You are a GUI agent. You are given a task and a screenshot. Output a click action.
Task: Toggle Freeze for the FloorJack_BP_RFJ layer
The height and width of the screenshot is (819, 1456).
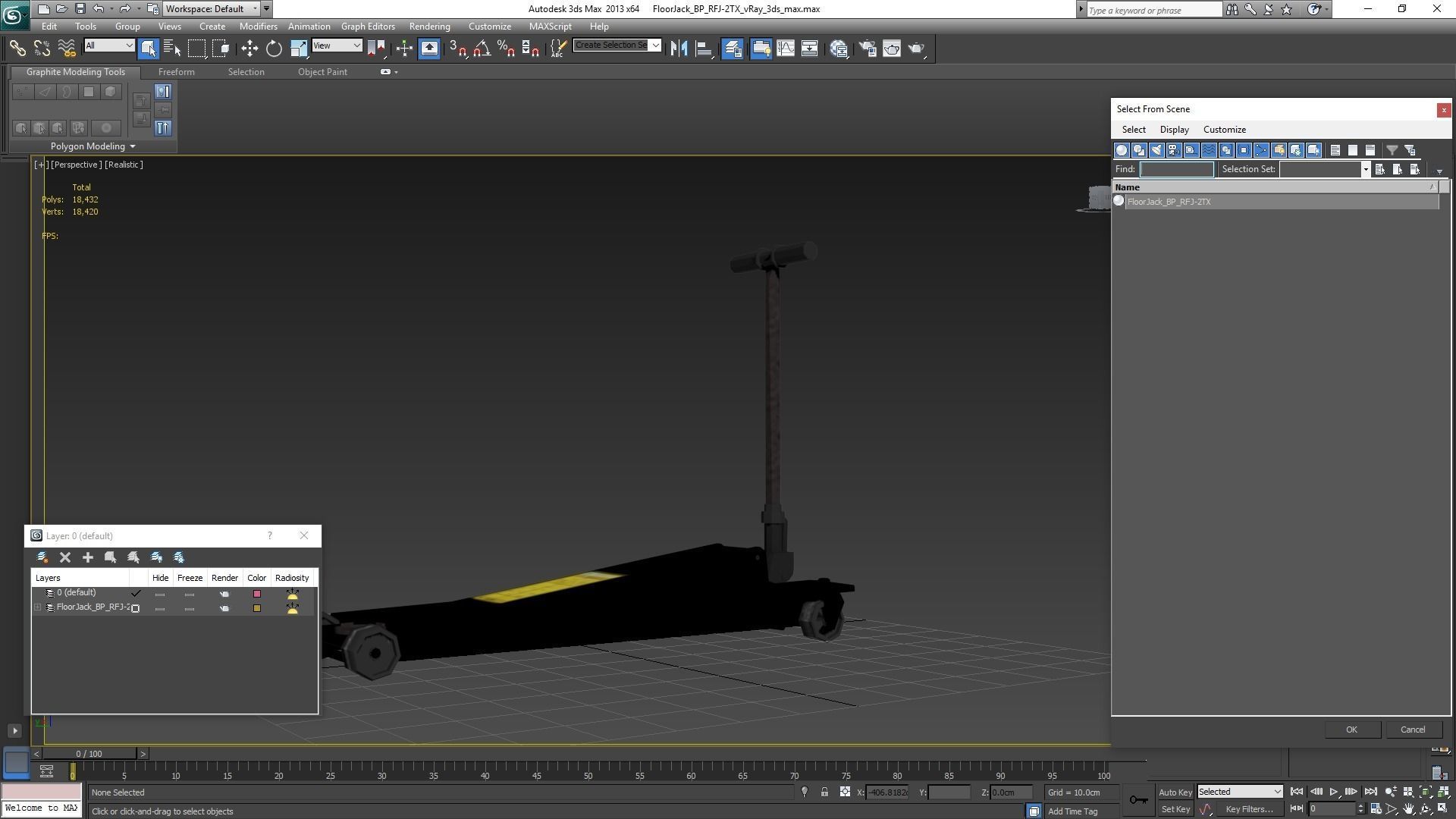click(190, 608)
